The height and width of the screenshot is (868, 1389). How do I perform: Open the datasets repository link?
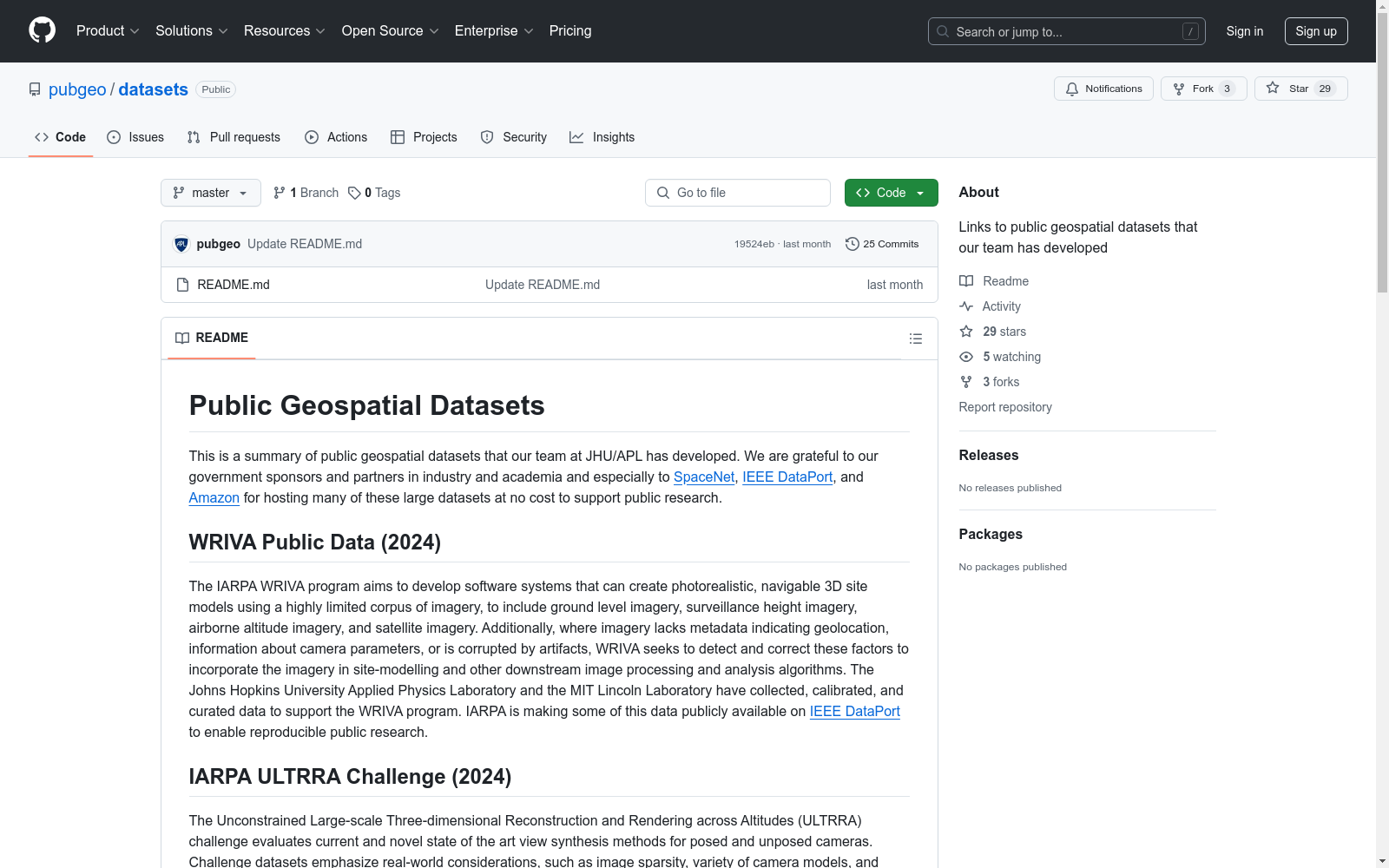[153, 89]
